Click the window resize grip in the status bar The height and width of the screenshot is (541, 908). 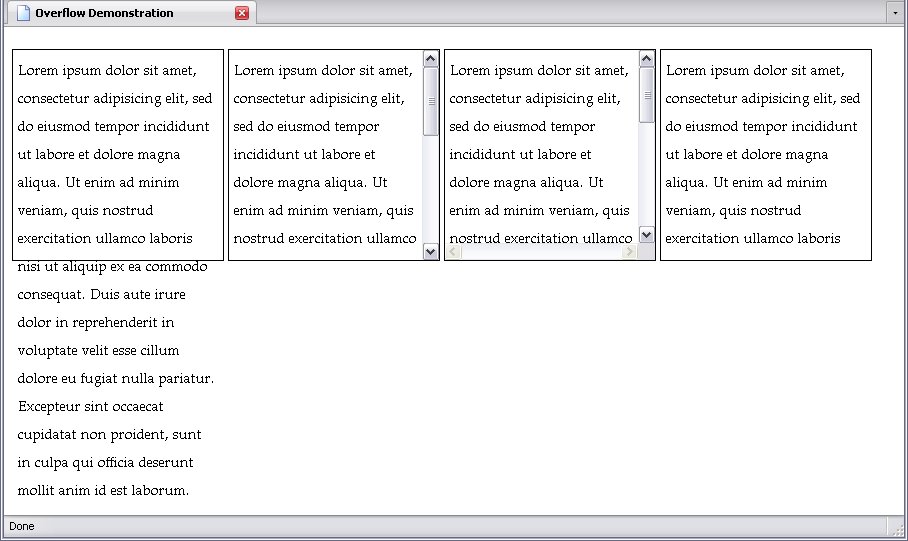pyautogui.click(x=898, y=530)
